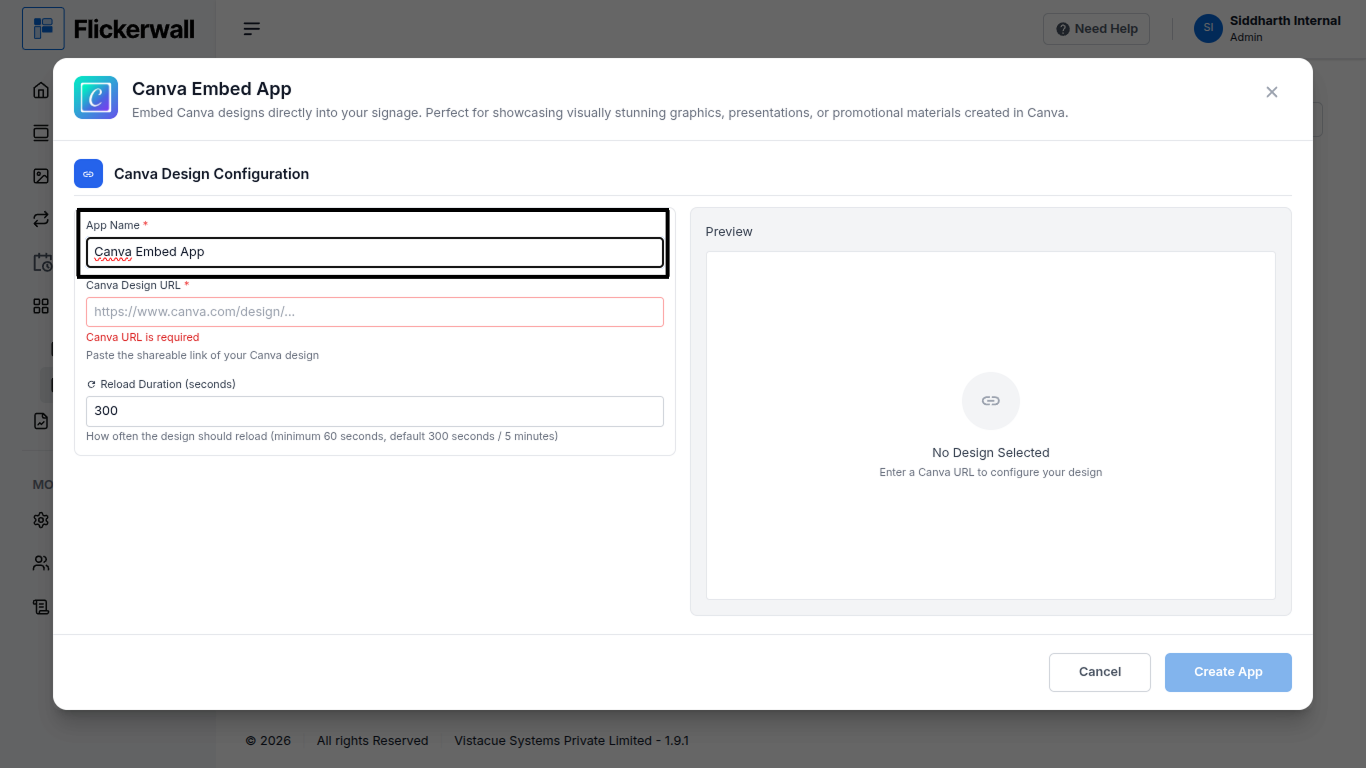Click the link icon in the preview placeholder
This screenshot has height=768, width=1366.
click(991, 401)
